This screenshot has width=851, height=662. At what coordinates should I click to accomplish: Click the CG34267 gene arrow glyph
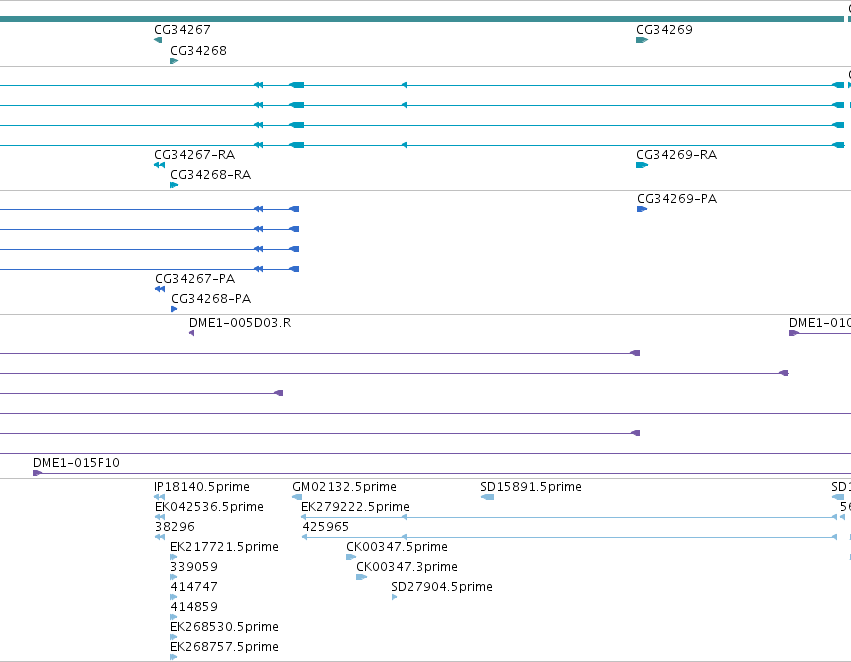click(158, 40)
